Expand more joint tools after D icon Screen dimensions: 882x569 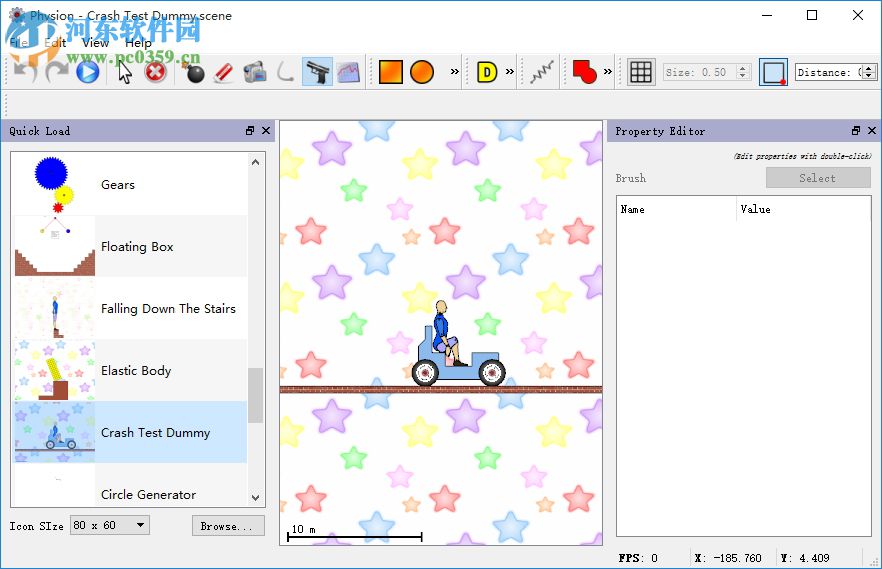[x=510, y=71]
